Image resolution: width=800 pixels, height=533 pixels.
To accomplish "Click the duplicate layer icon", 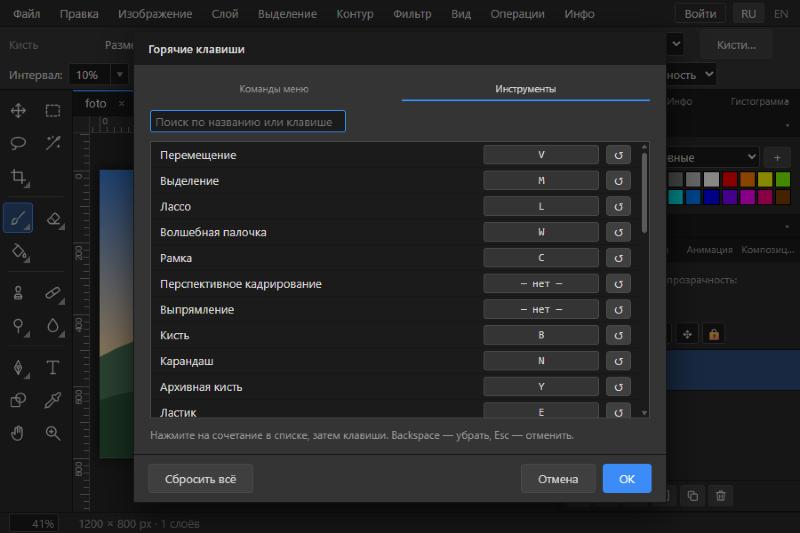I will [692, 496].
